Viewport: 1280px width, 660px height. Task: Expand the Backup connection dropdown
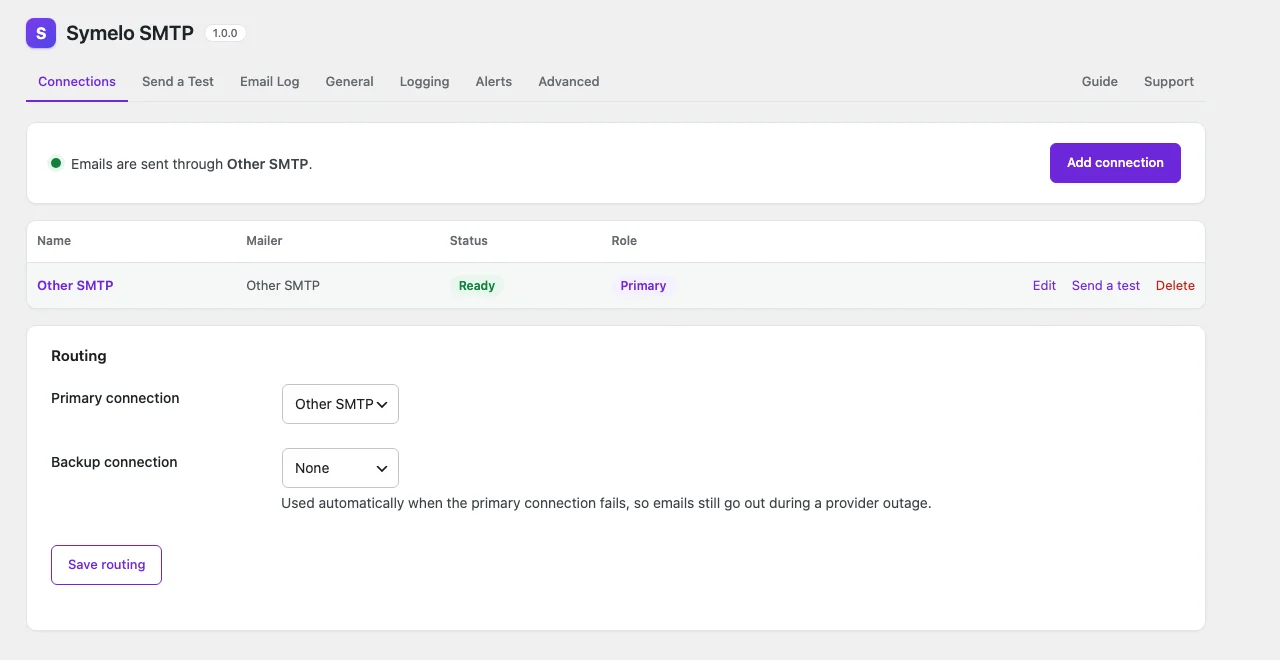pos(340,468)
